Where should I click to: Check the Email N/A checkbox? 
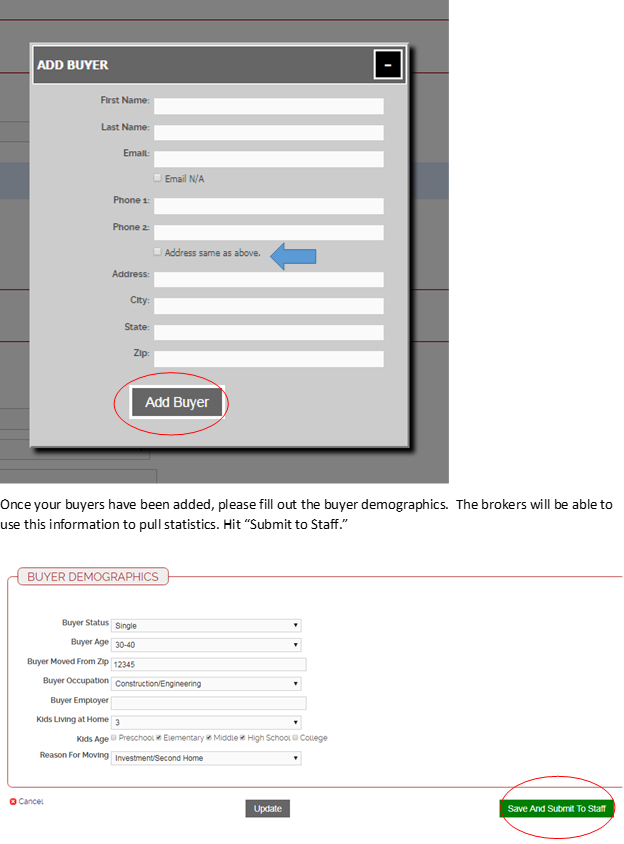158,178
